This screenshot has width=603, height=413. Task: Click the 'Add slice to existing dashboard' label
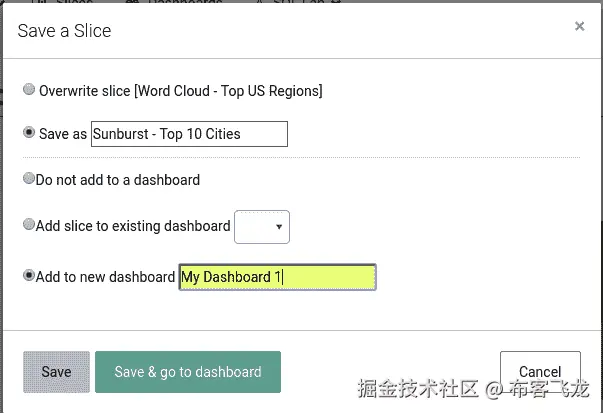133,227
